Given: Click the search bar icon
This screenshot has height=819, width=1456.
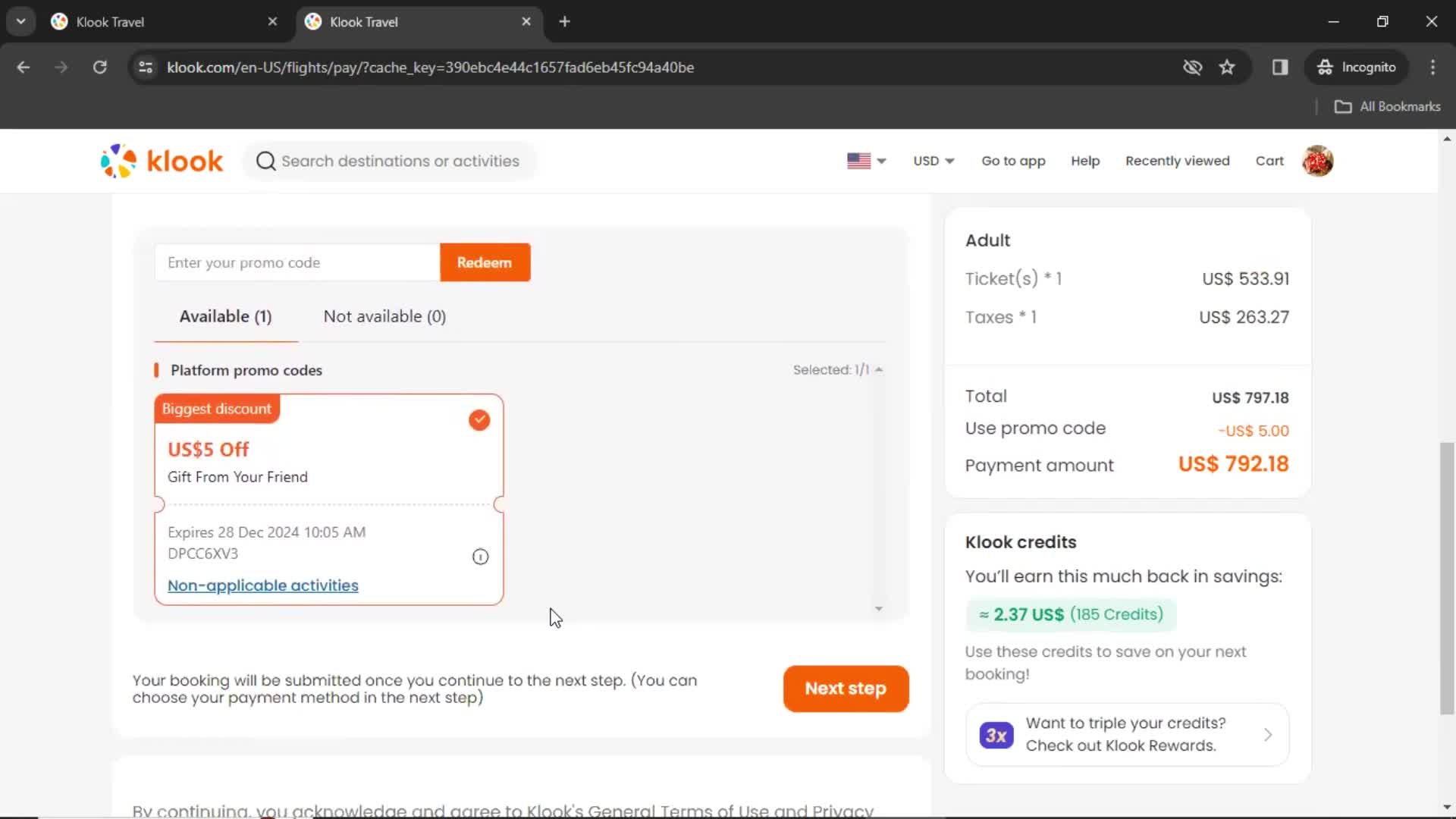Looking at the screenshot, I should 265,161.
